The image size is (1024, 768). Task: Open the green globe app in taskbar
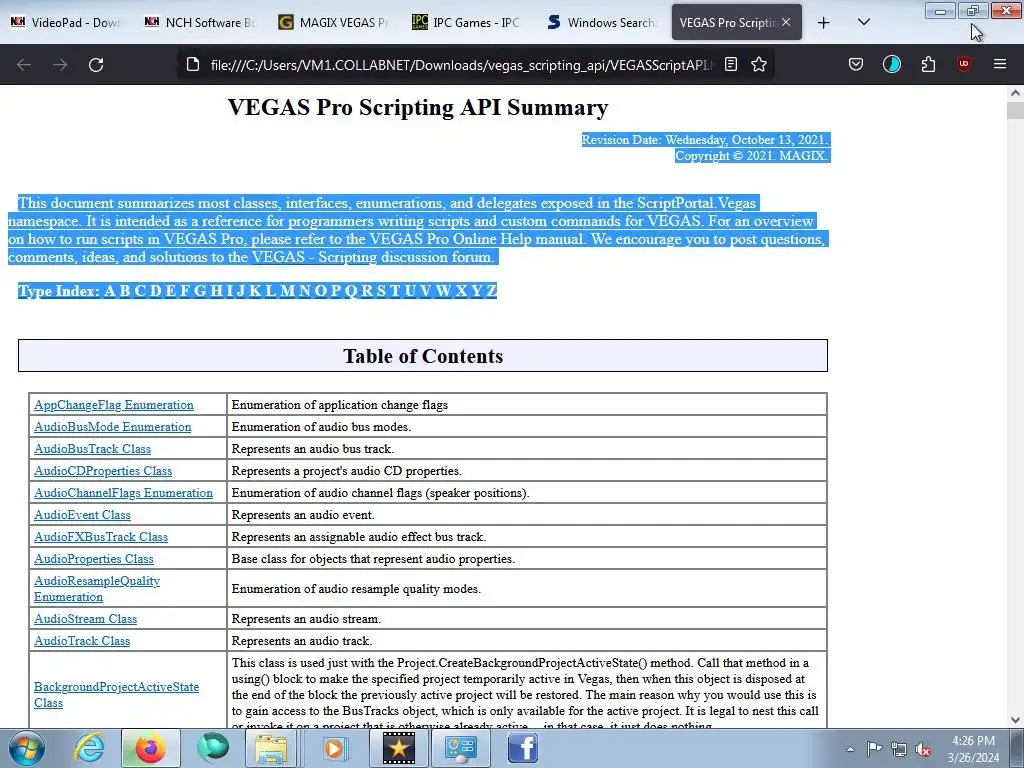[x=213, y=748]
